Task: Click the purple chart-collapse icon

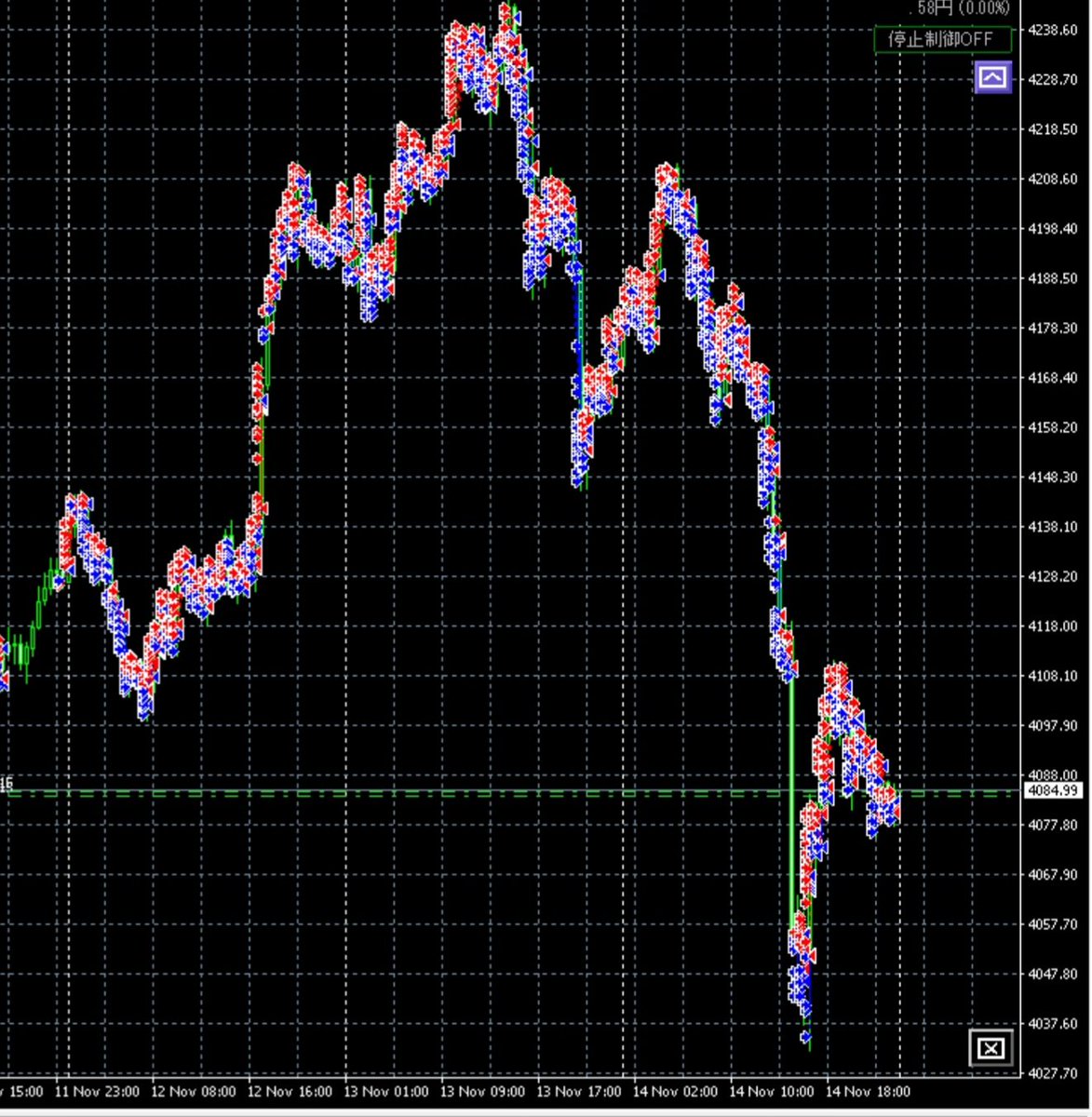Action: click(992, 77)
